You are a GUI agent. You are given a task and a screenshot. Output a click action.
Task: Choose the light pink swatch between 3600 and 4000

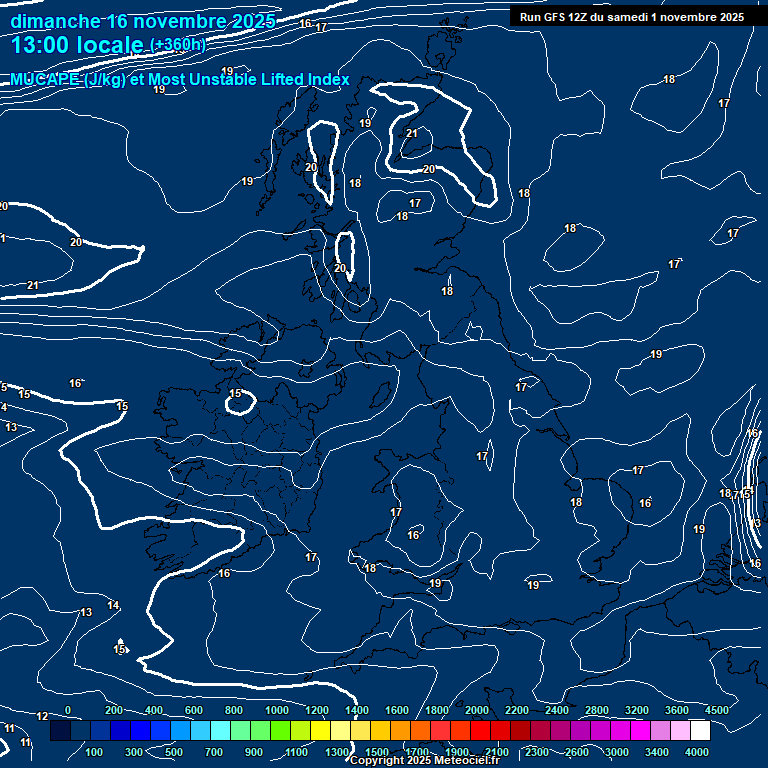click(681, 730)
